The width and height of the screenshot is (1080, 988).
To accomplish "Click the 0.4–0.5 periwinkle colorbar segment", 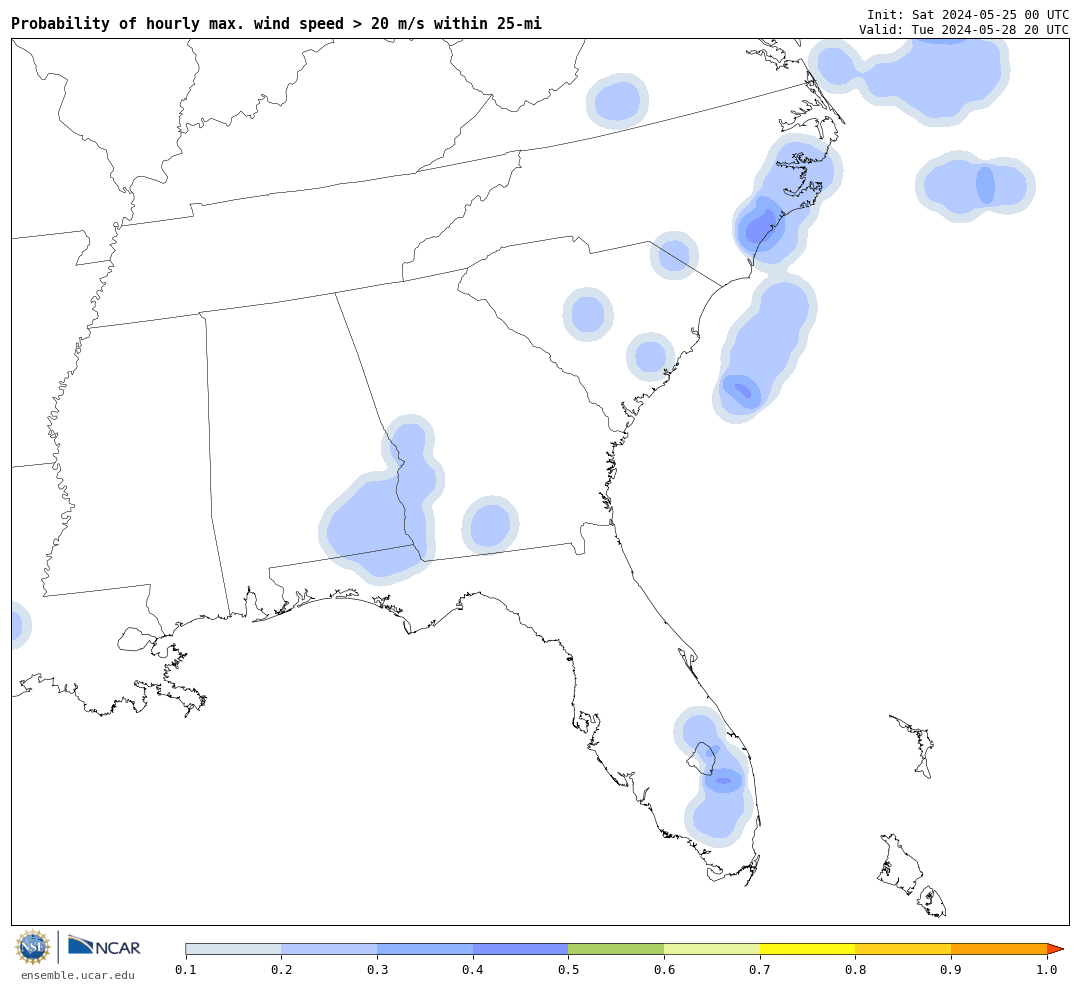I will pos(521,949).
